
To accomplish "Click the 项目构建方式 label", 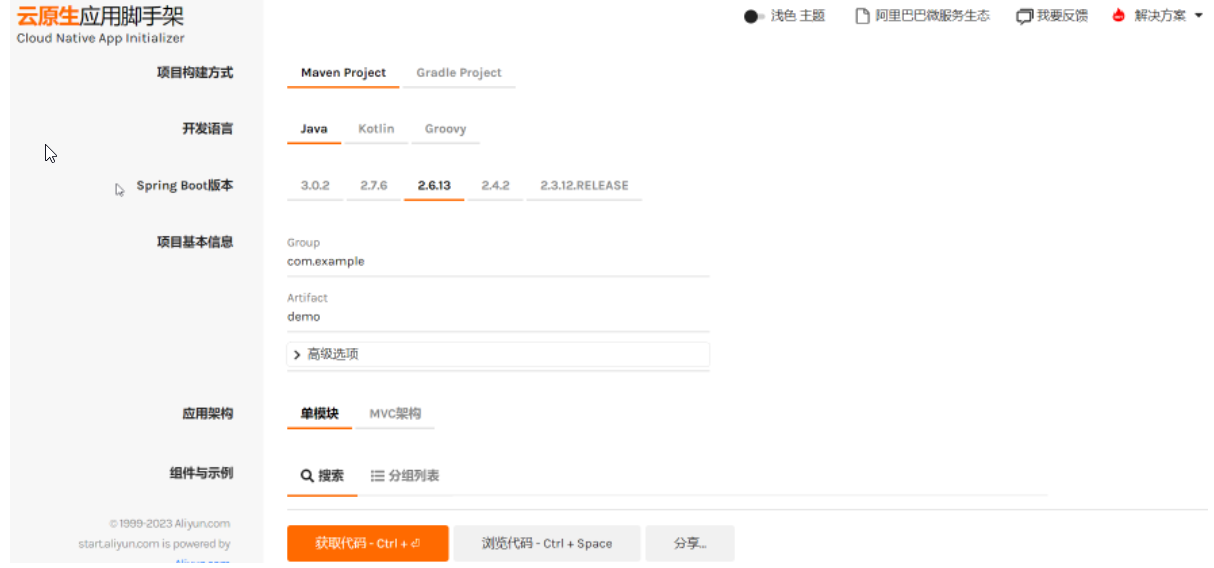I will click(x=195, y=73).
